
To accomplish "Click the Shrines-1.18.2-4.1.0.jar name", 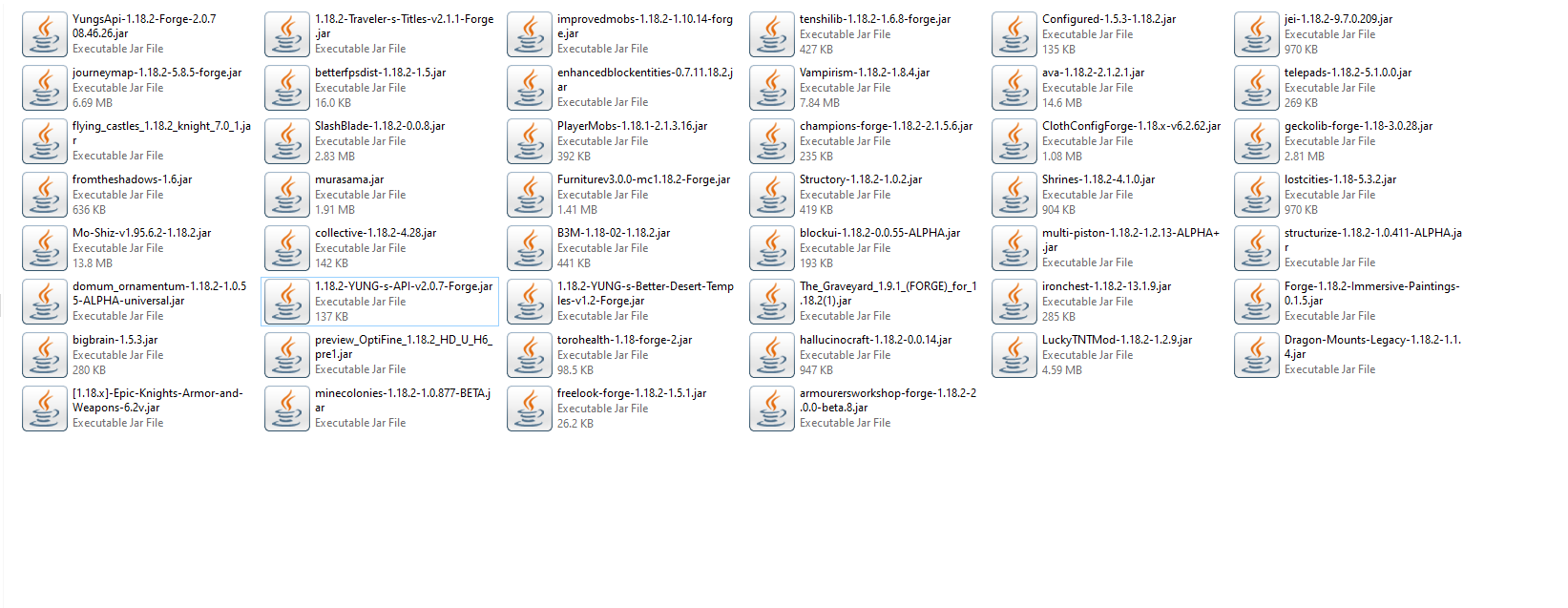I will point(1098,179).
